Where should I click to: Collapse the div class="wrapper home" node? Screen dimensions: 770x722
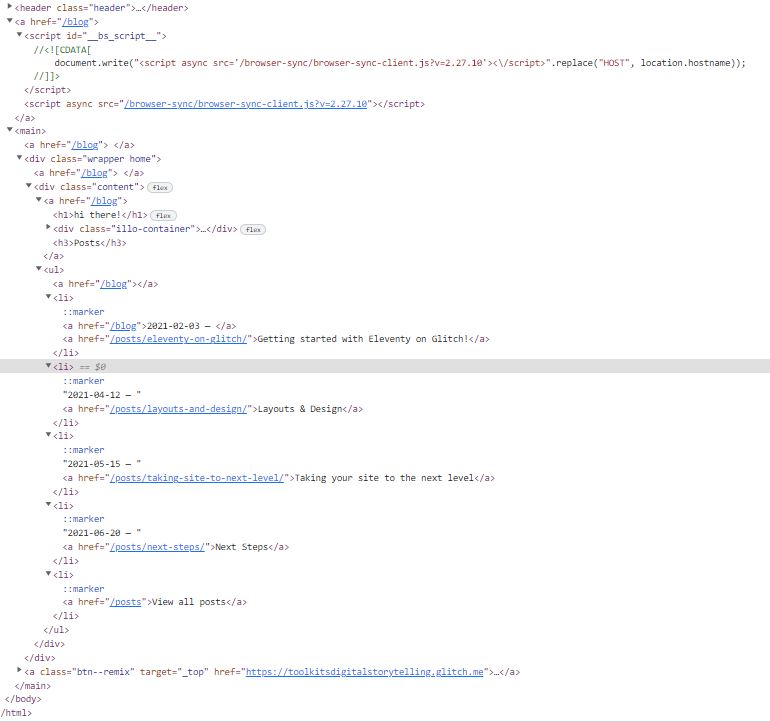19,158
